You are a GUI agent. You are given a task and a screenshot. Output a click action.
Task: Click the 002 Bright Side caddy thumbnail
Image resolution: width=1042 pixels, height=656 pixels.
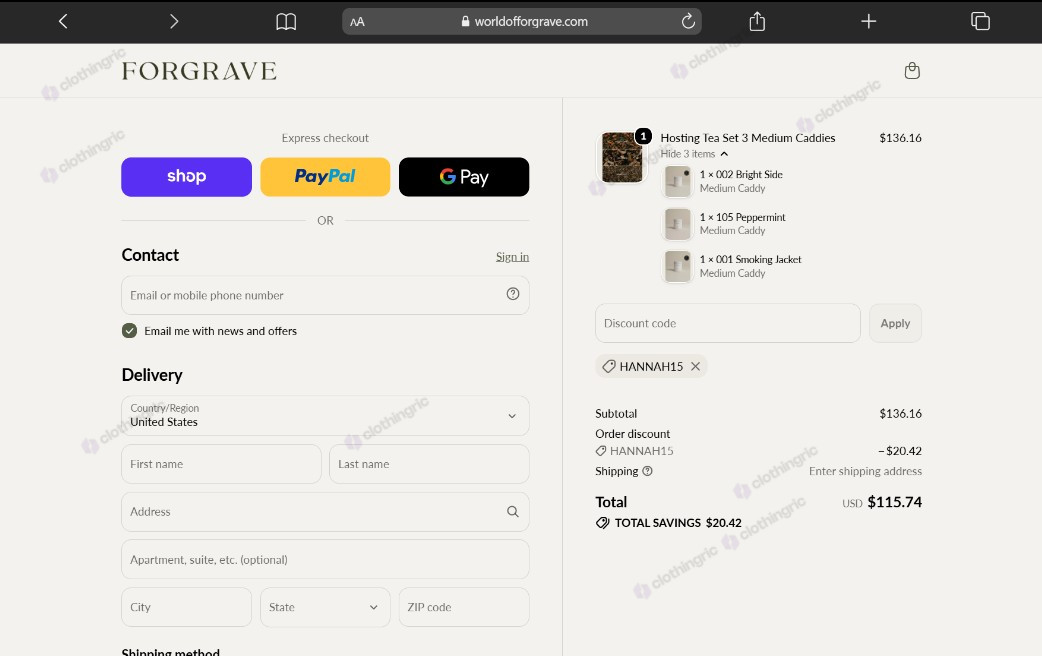[x=678, y=181]
